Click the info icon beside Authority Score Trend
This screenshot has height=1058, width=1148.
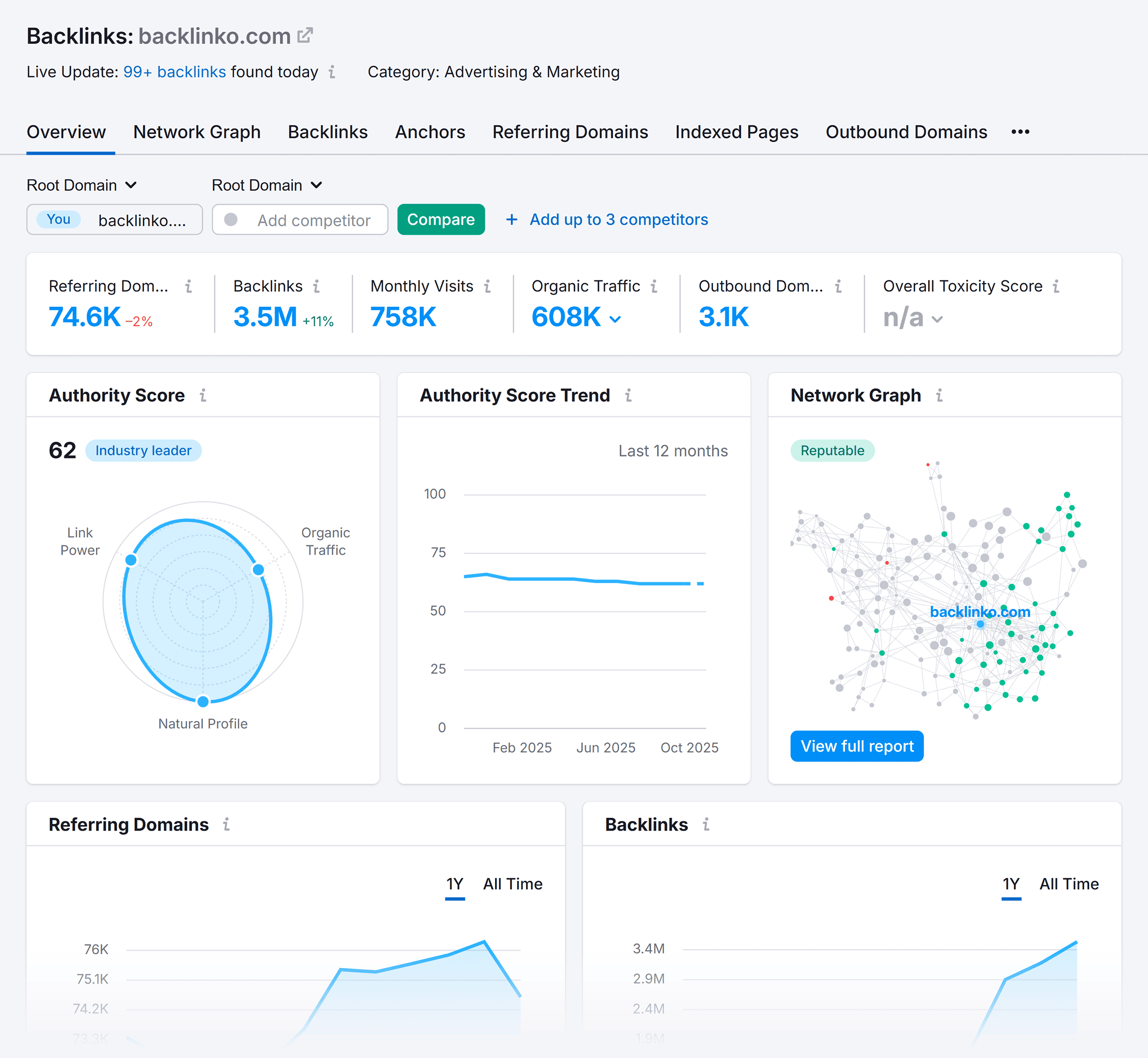click(x=628, y=396)
